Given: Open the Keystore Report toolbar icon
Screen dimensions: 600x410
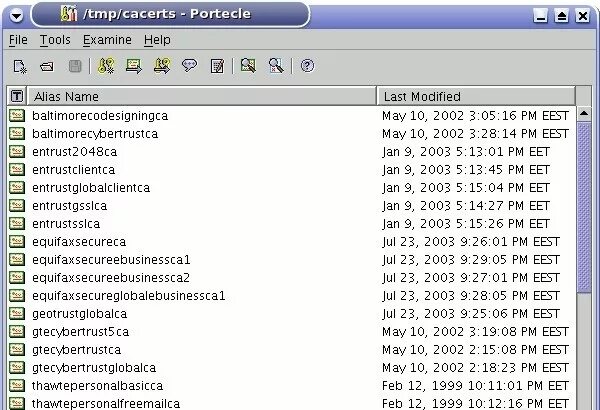Looking at the screenshot, I should 217,66.
